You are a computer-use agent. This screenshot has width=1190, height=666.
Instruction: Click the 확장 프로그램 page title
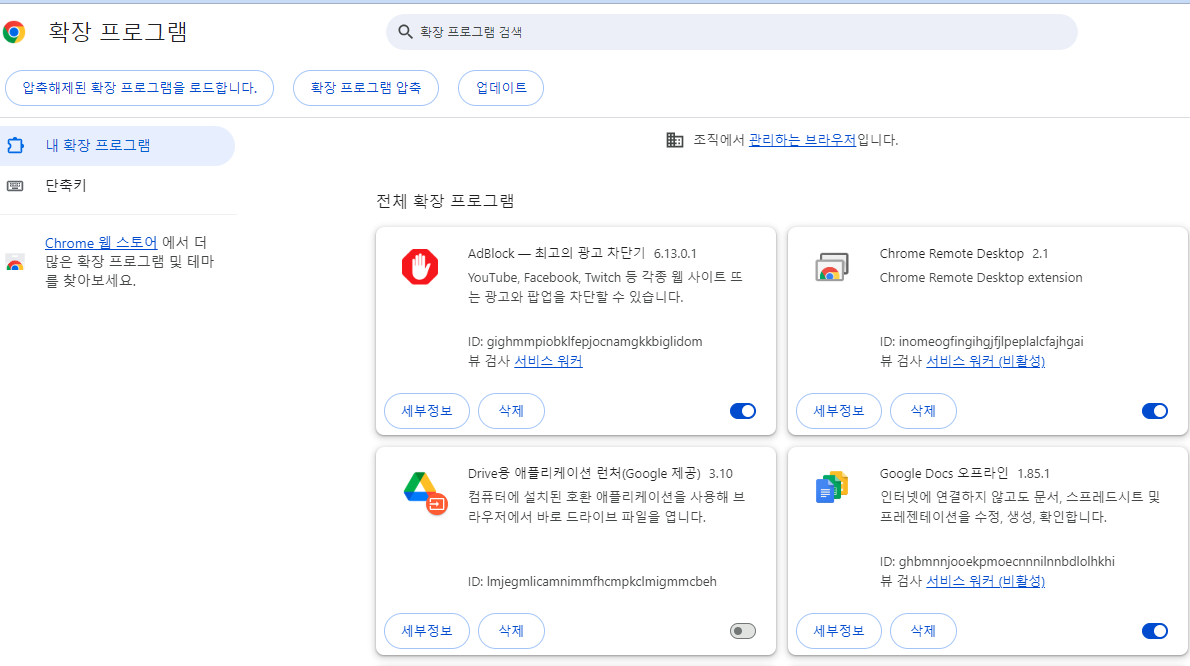(118, 32)
